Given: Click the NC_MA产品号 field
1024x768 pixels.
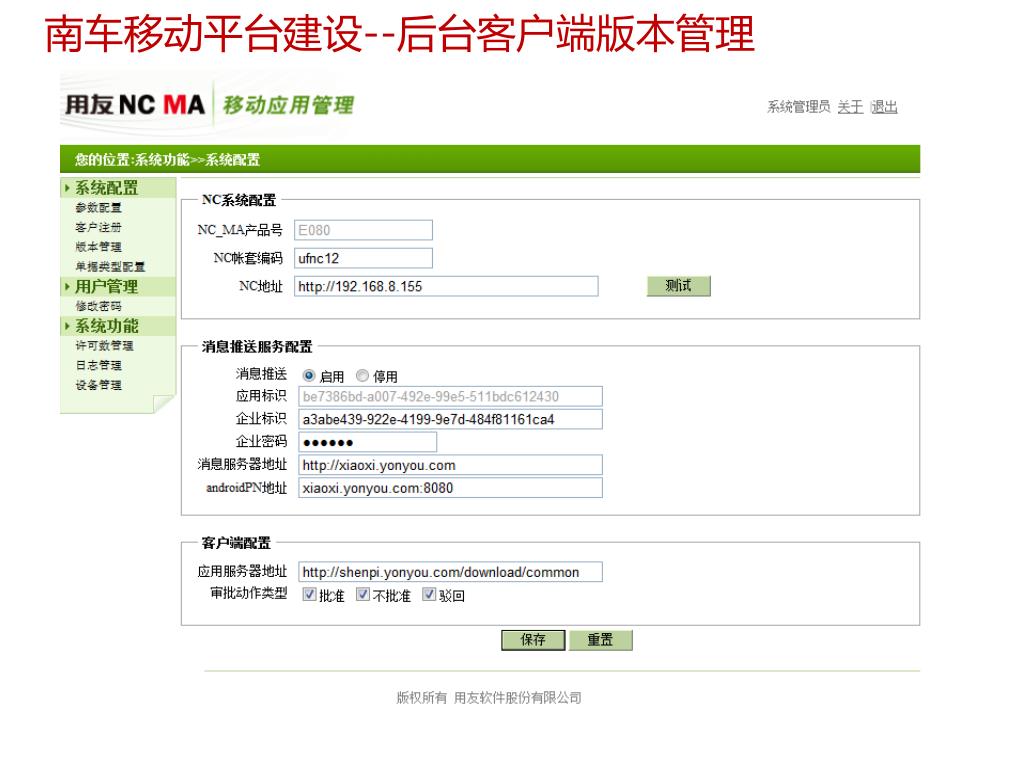Looking at the screenshot, I should (363, 230).
